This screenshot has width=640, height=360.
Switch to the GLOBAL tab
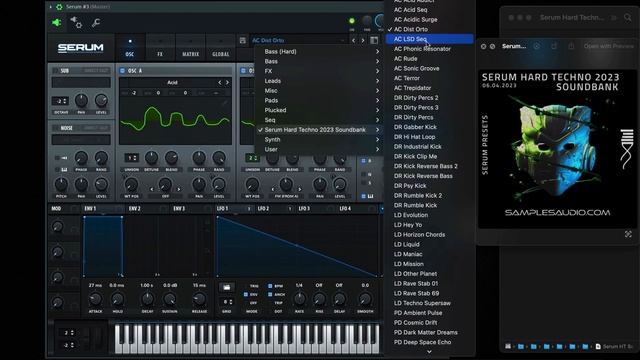point(221,47)
